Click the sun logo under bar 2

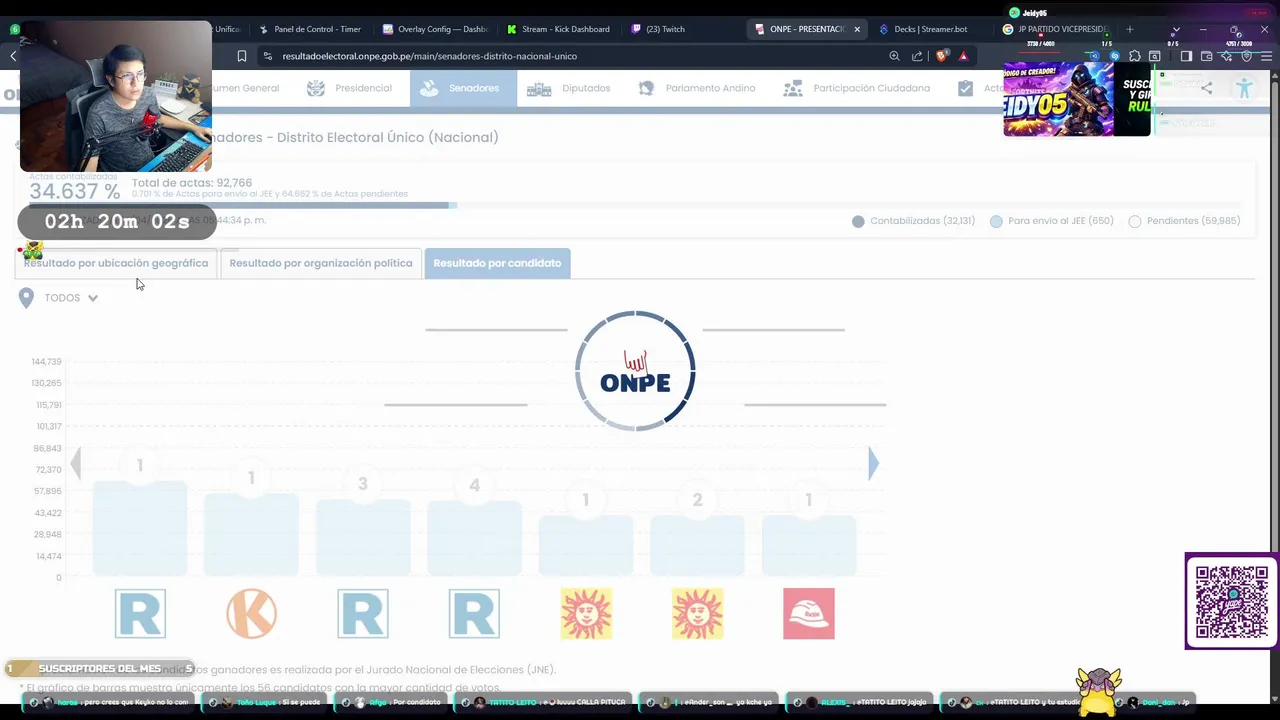click(x=697, y=613)
